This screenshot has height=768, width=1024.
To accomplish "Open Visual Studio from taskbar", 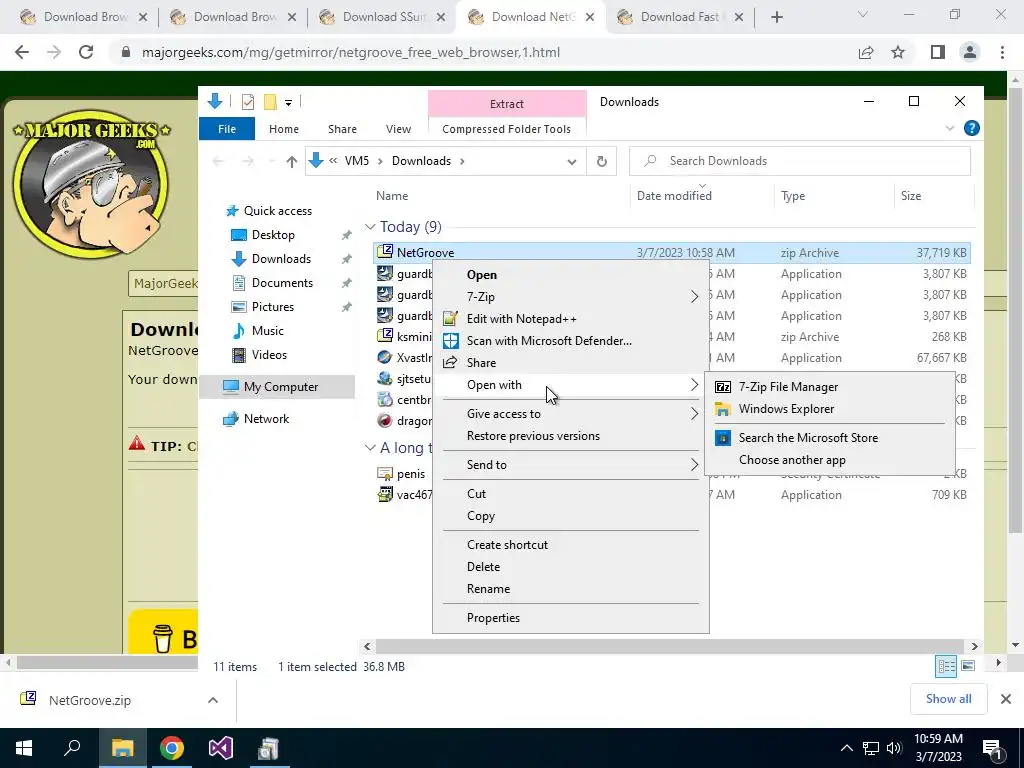I will pyautogui.click(x=220, y=748).
